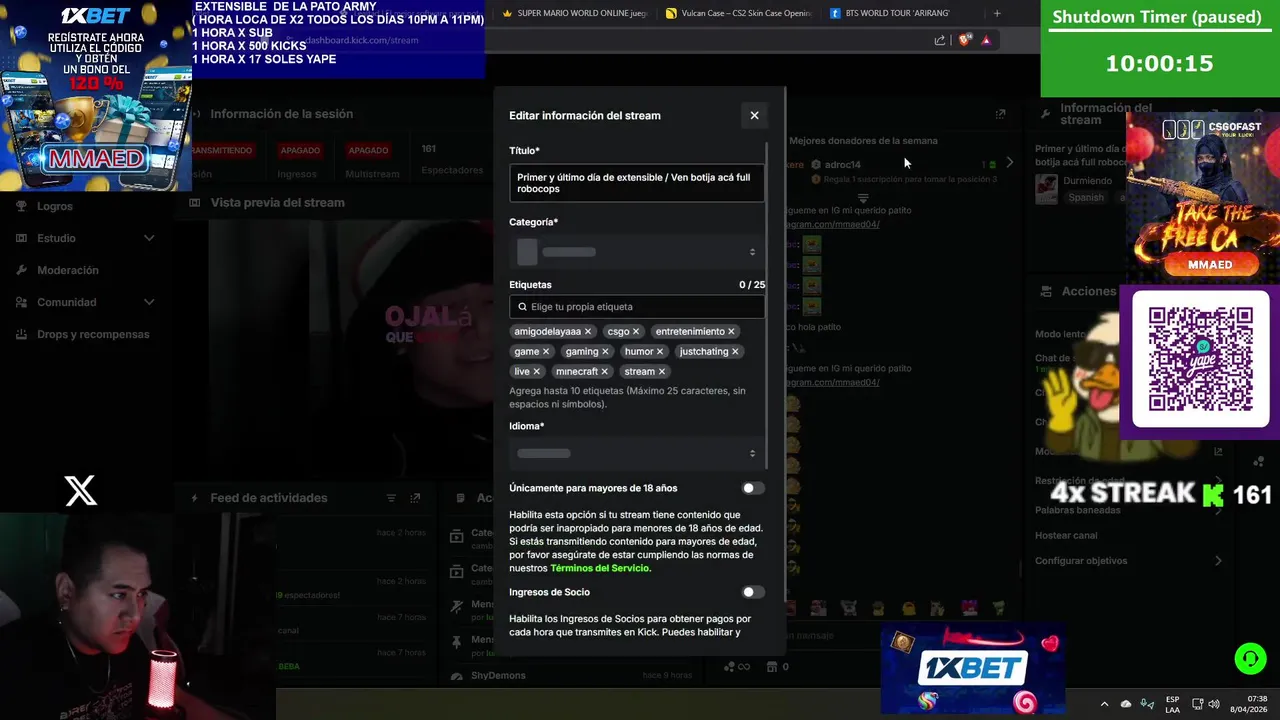Viewport: 1280px width, 720px height.
Task: Click the Drops y recompensas icon
Action: tap(21, 334)
